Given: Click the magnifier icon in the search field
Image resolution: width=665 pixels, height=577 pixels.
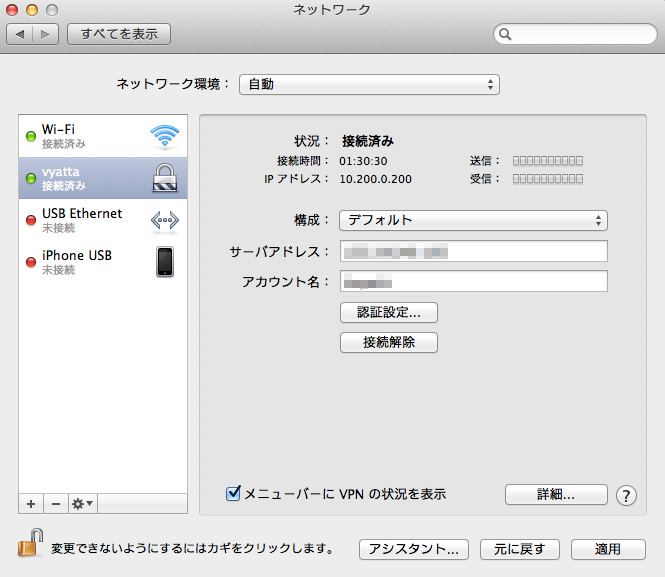Looking at the screenshot, I should click(x=505, y=34).
